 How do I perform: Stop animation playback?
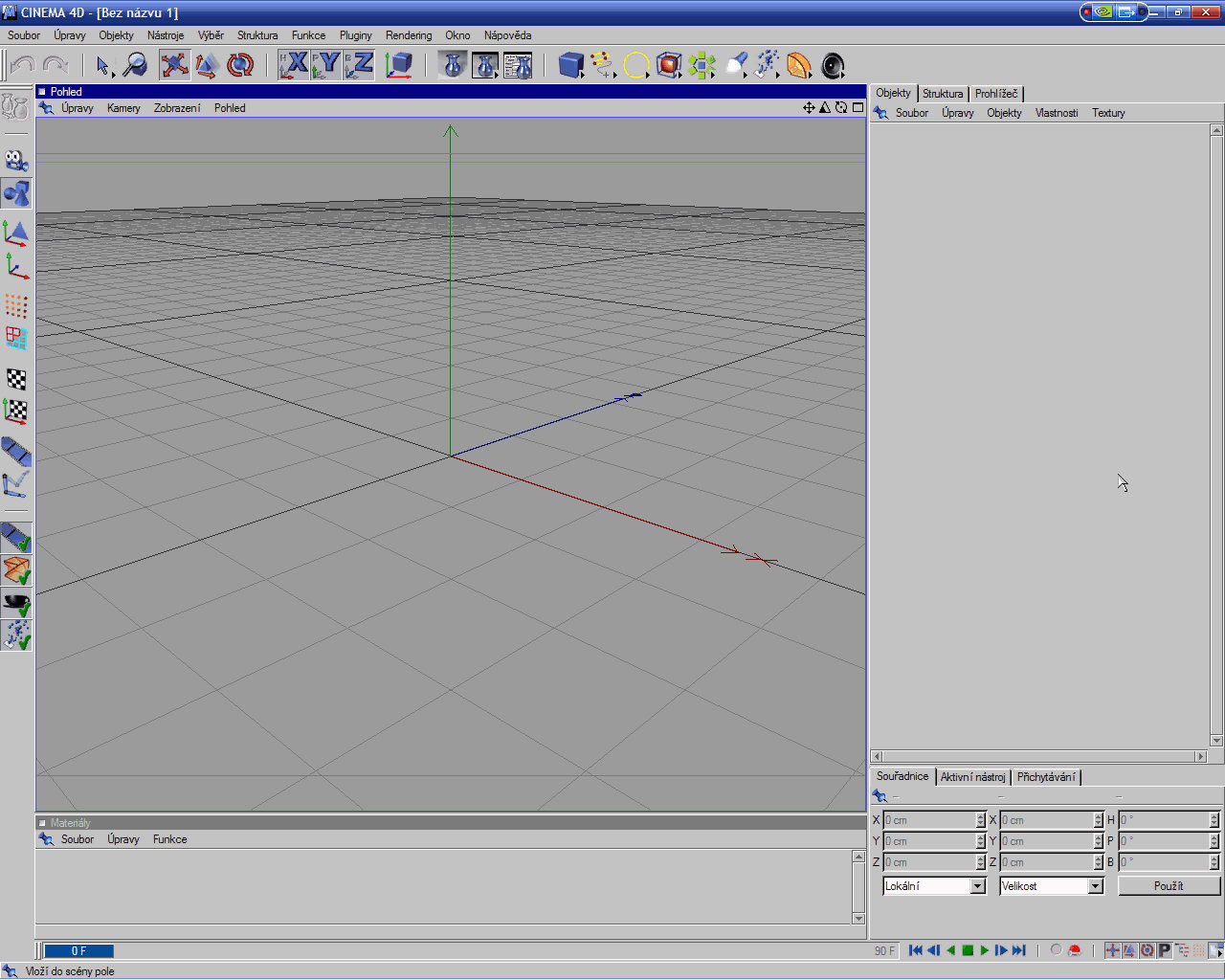point(968,950)
